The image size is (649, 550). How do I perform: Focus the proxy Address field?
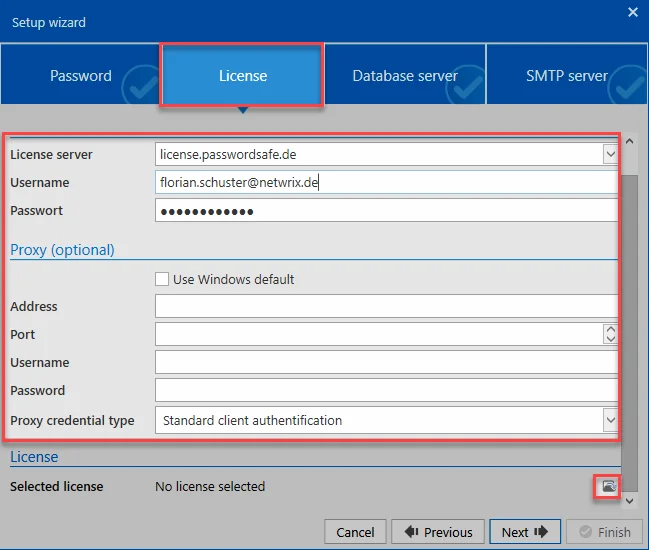pos(387,306)
